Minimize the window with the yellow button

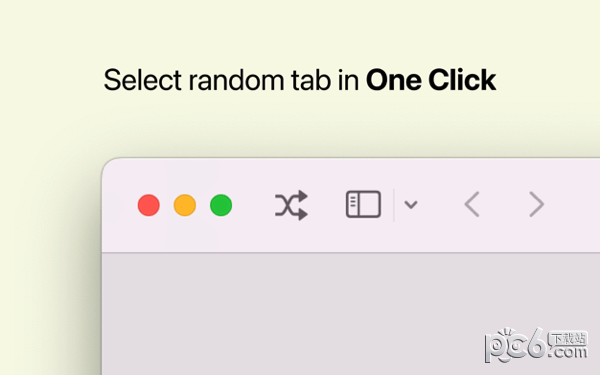point(185,205)
